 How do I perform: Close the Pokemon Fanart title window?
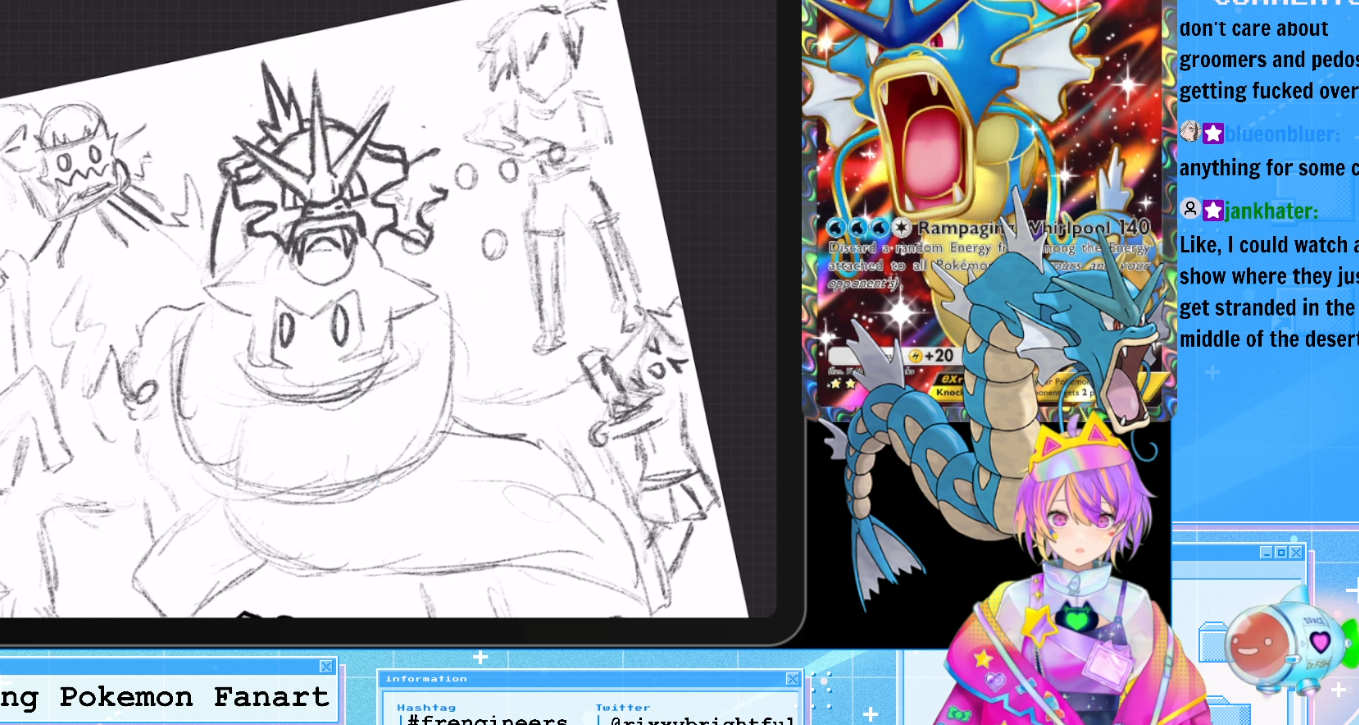click(x=326, y=666)
